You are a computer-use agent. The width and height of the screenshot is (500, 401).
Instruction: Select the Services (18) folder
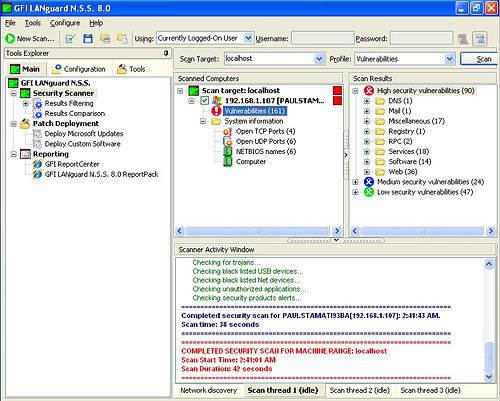pyautogui.click(x=408, y=152)
